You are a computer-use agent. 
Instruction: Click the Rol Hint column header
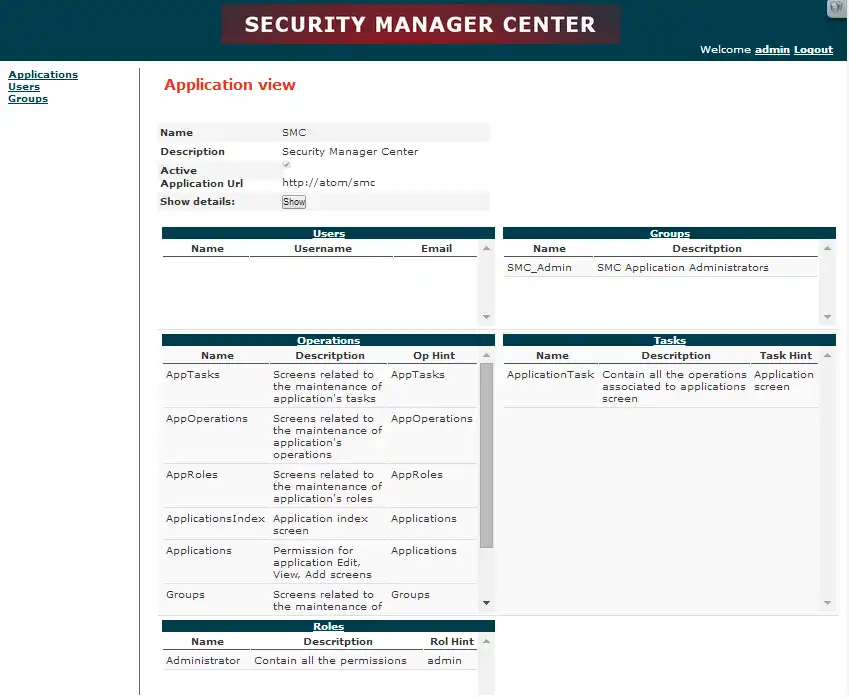(x=452, y=642)
